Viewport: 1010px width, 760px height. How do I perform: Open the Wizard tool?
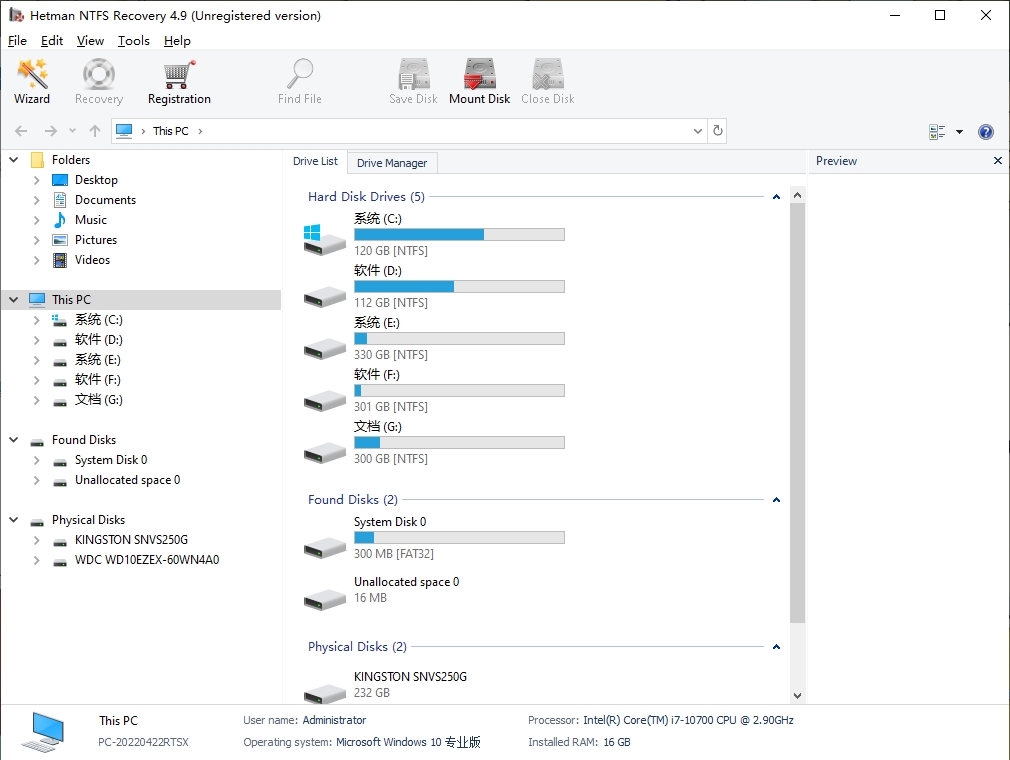click(32, 80)
